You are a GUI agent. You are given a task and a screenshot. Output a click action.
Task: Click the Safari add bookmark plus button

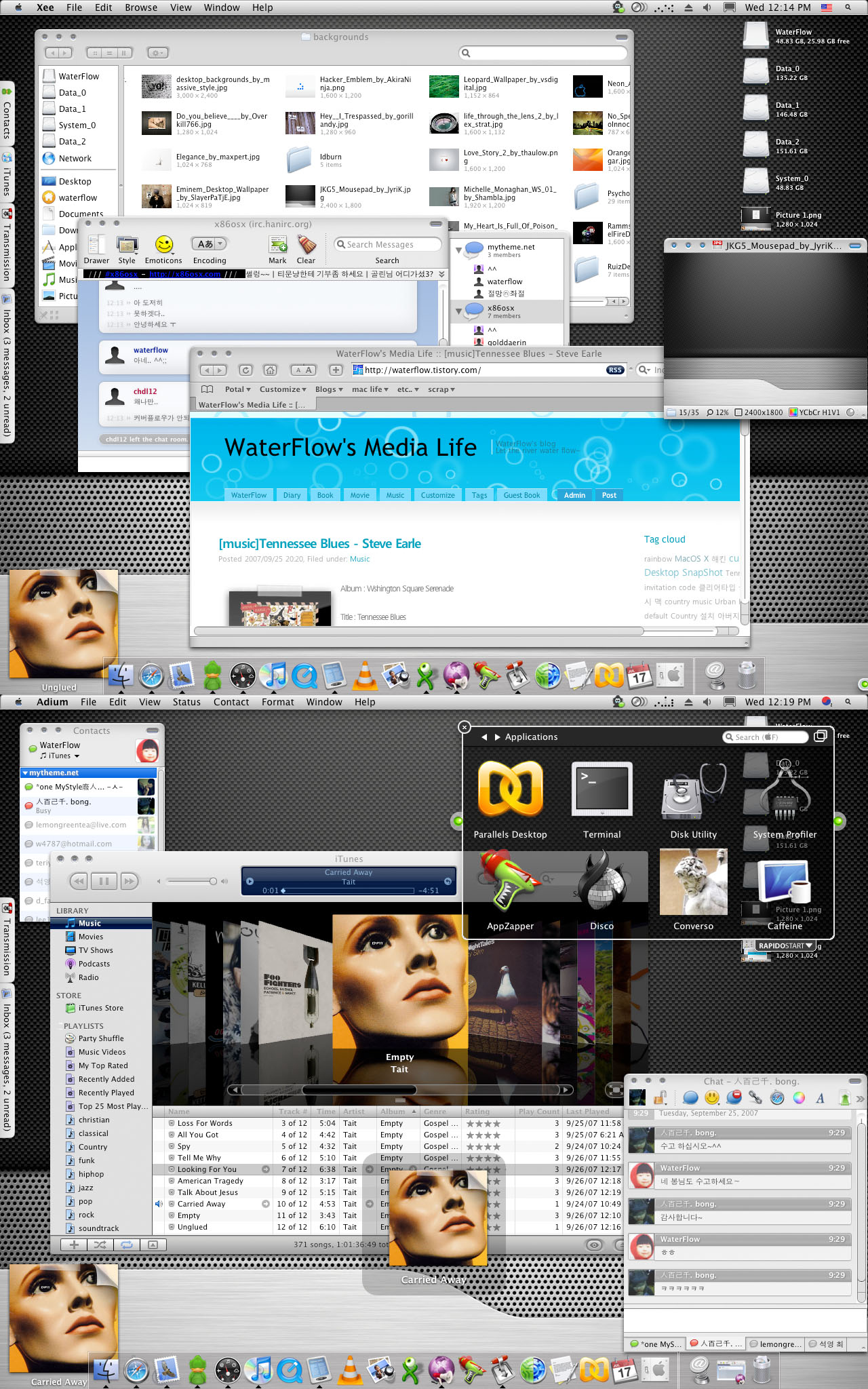pyautogui.click(x=336, y=370)
